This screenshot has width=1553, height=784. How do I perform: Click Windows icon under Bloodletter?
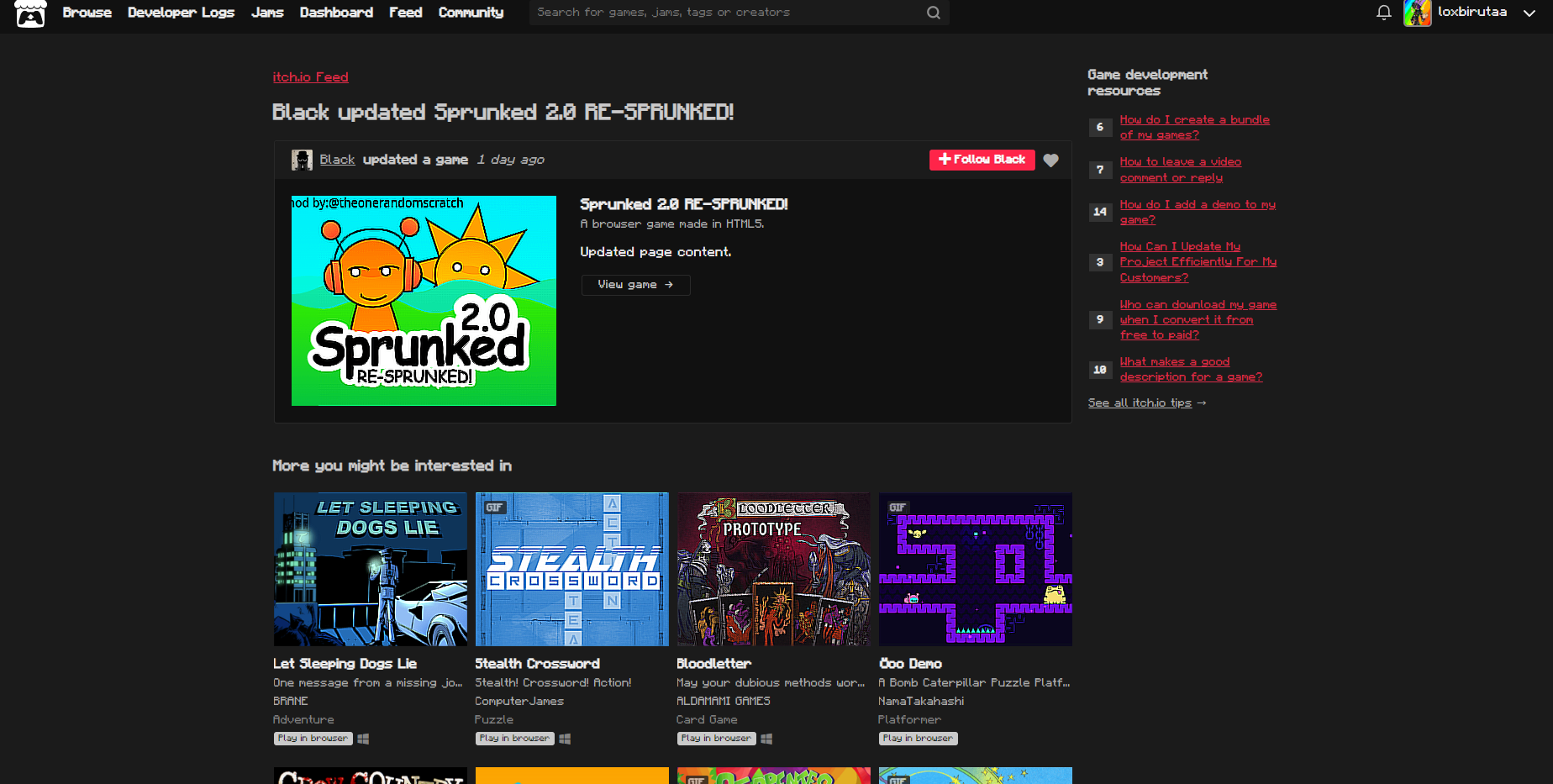tap(766, 739)
